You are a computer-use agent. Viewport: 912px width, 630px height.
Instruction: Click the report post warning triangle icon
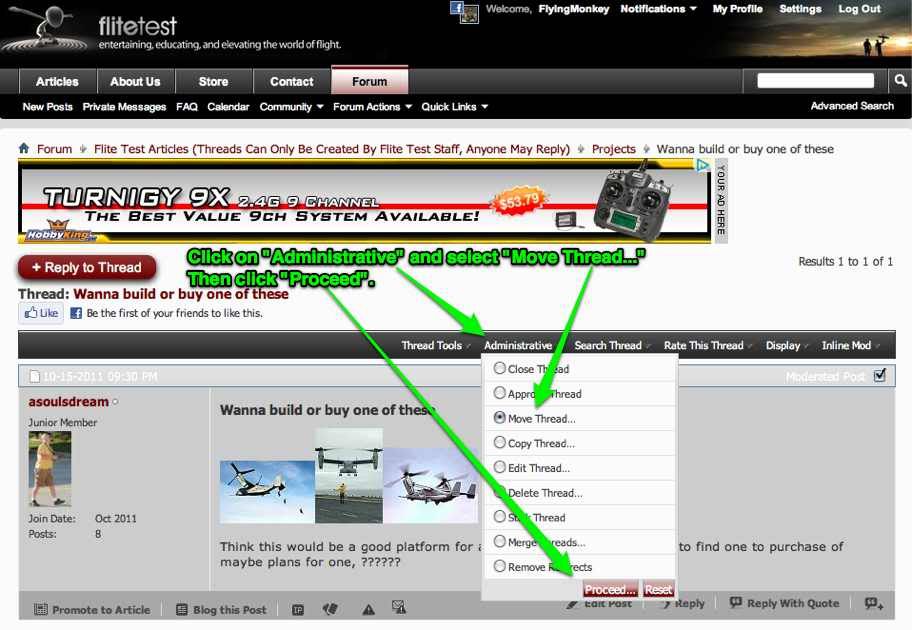[x=368, y=609]
